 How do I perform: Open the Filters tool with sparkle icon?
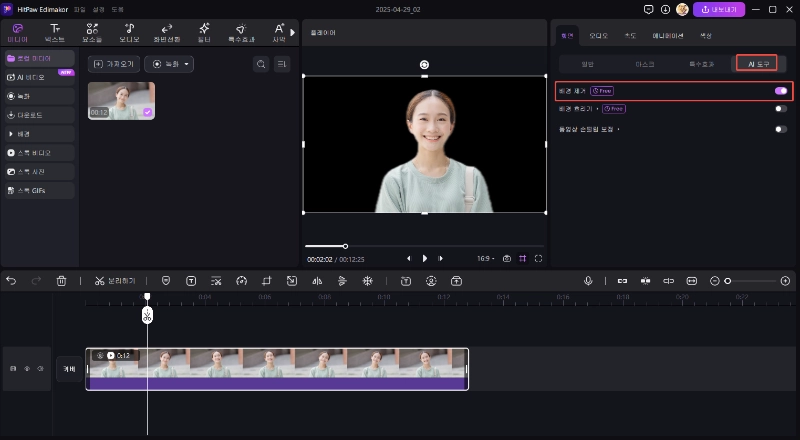click(x=204, y=33)
